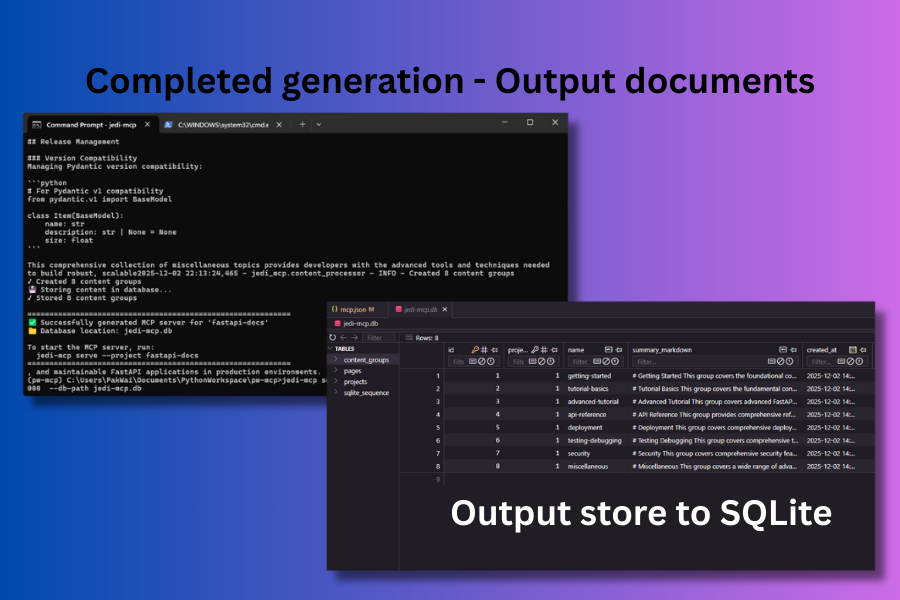Click the text type icon in the name column

[608, 350]
